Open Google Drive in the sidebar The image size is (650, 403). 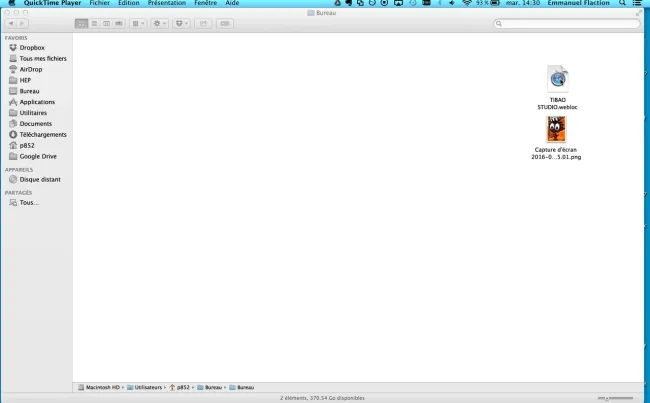click(x=36, y=156)
